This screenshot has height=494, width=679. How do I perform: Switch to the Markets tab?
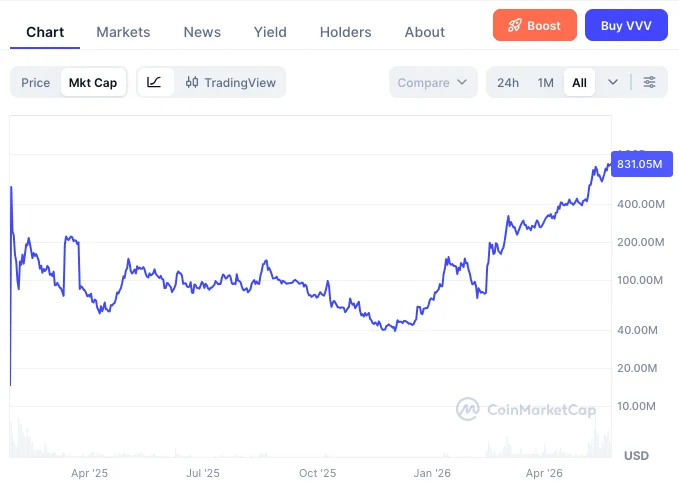123,32
